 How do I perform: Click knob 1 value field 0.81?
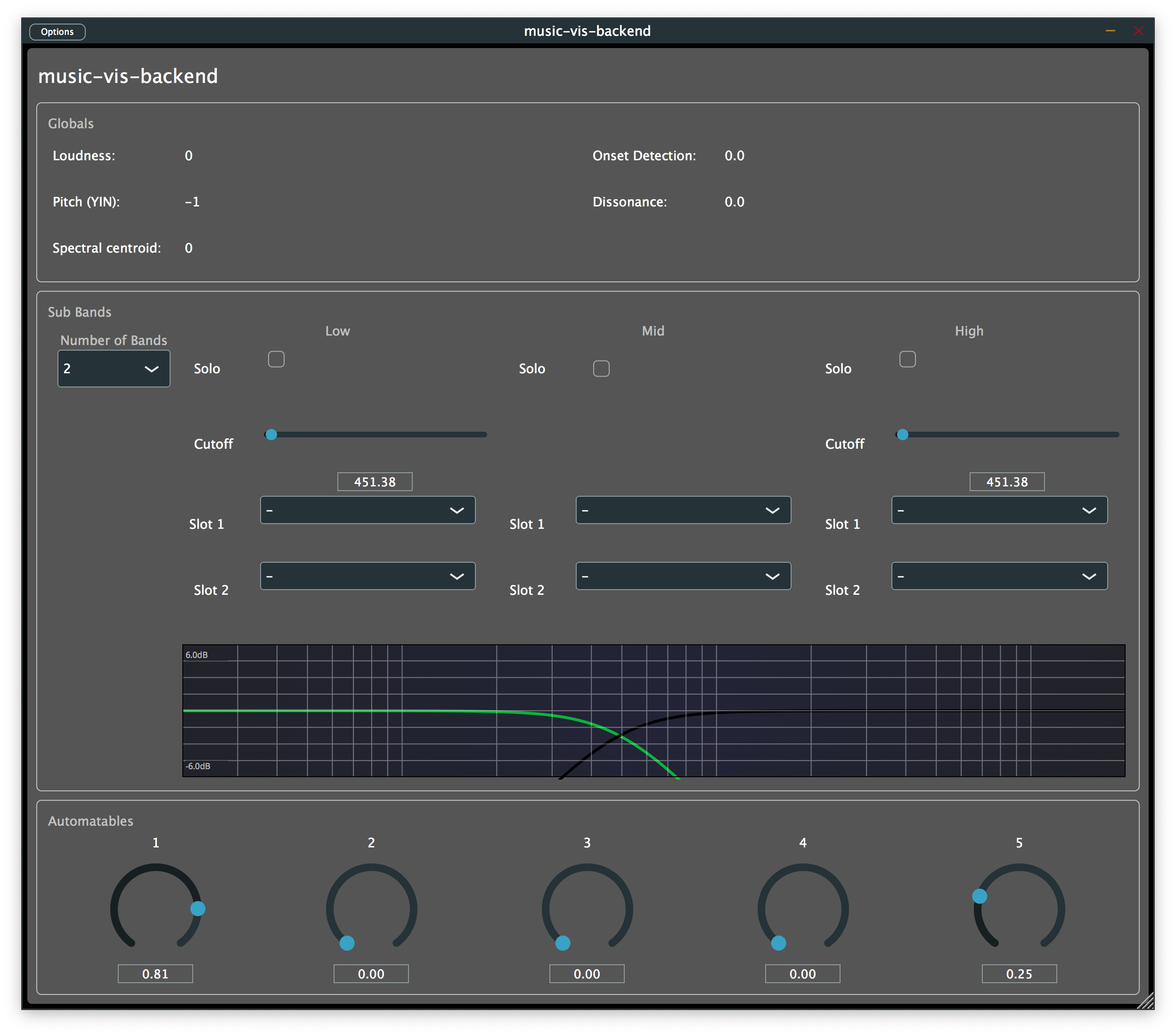click(x=155, y=973)
